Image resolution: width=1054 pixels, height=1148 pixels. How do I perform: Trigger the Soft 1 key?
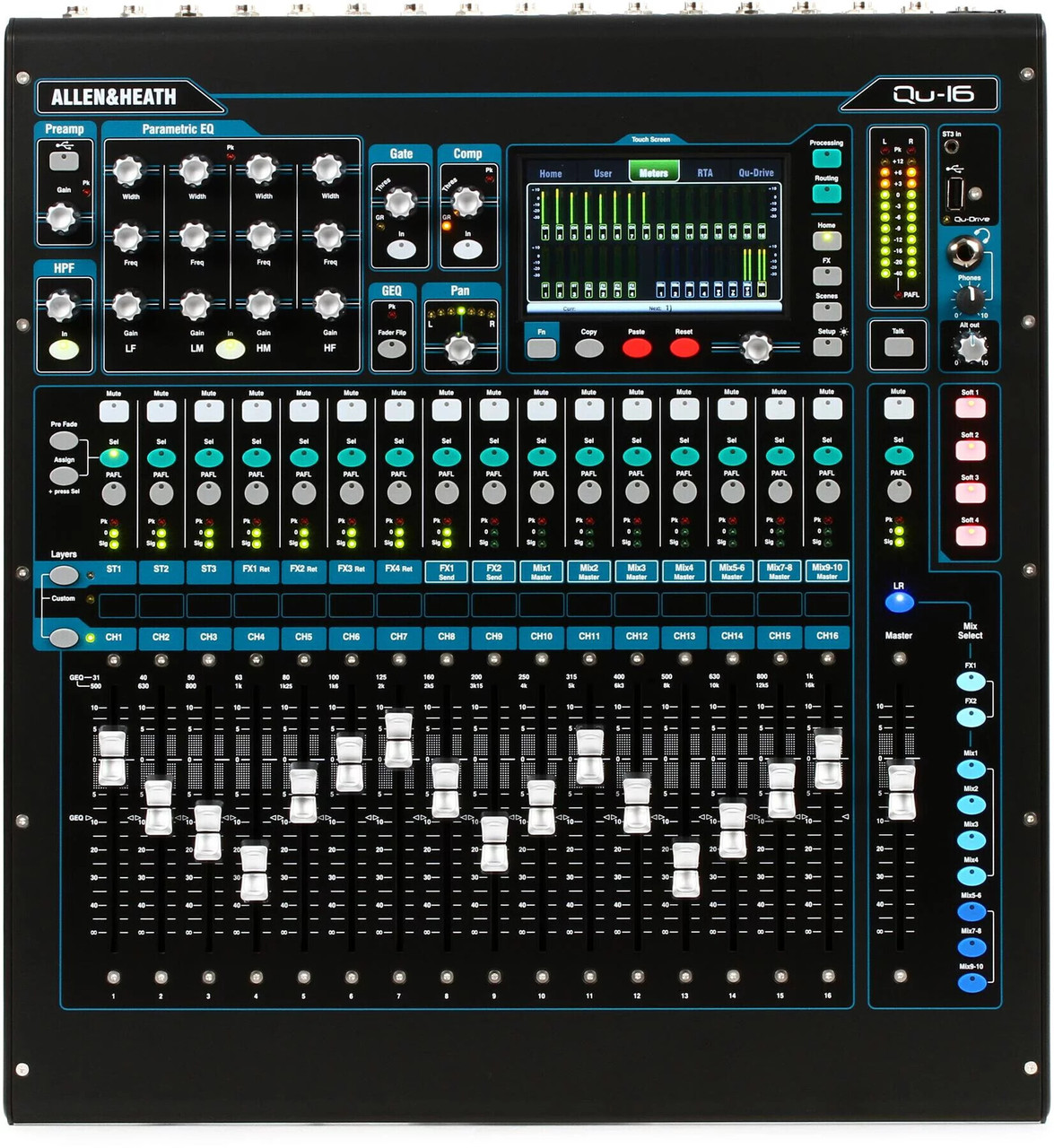click(x=970, y=408)
